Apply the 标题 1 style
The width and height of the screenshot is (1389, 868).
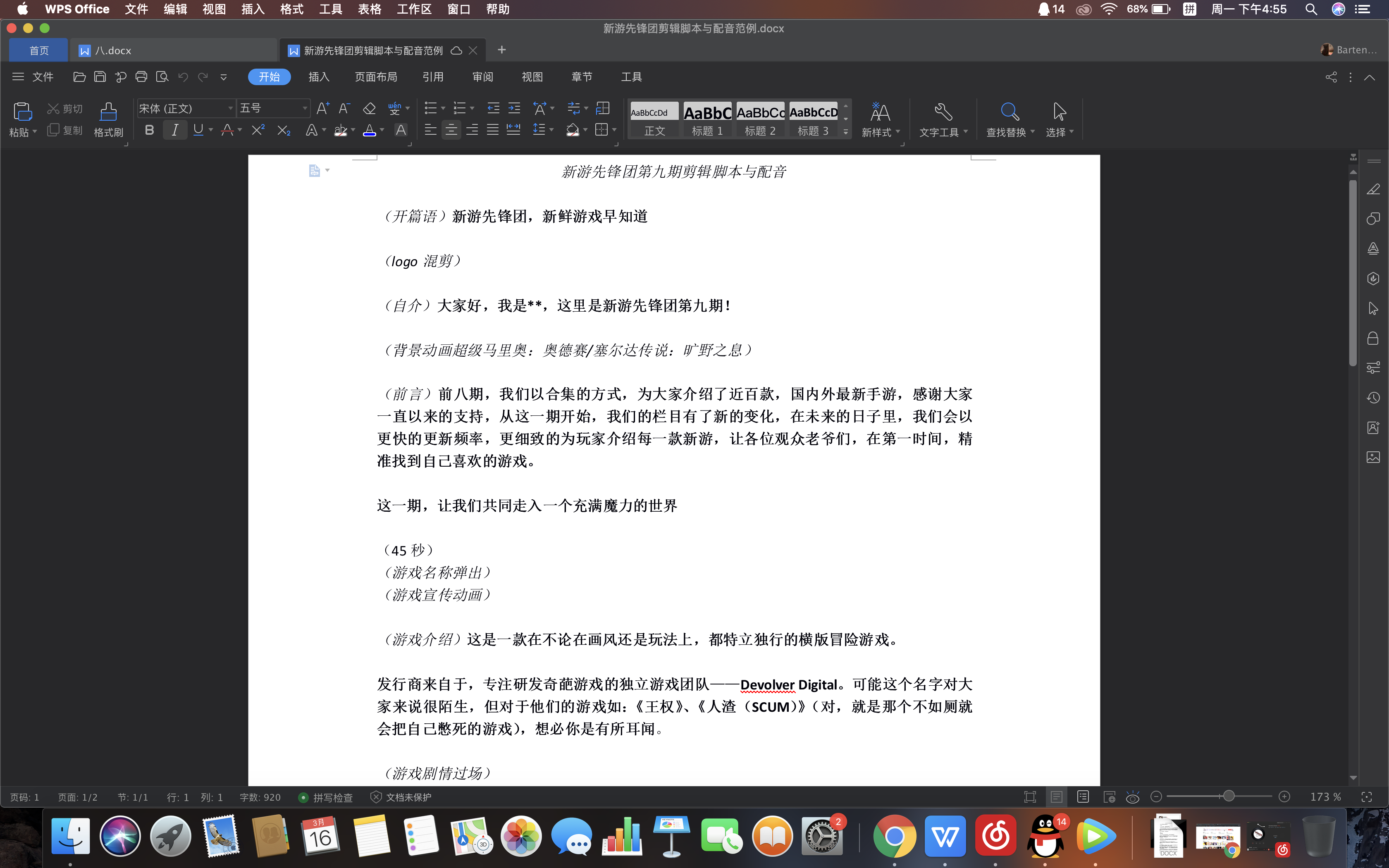[707, 119]
